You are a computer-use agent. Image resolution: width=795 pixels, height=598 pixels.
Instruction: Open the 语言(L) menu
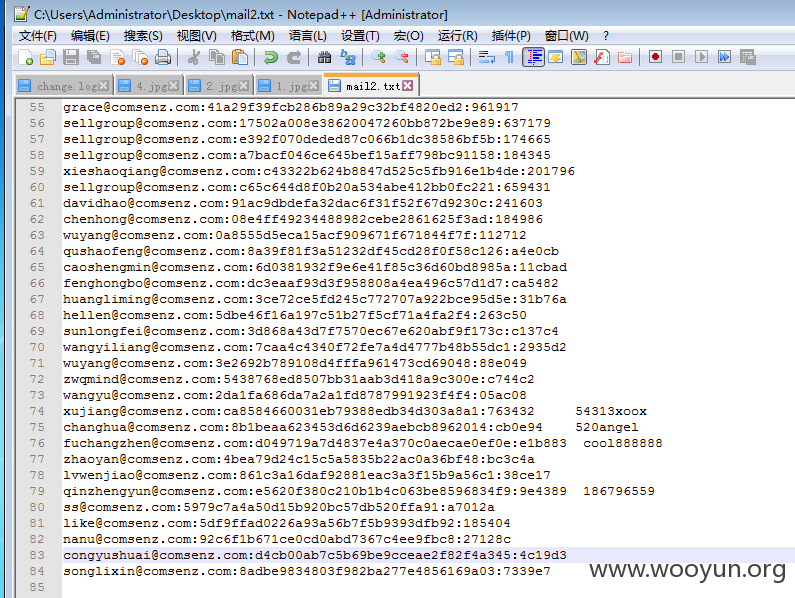click(308, 36)
